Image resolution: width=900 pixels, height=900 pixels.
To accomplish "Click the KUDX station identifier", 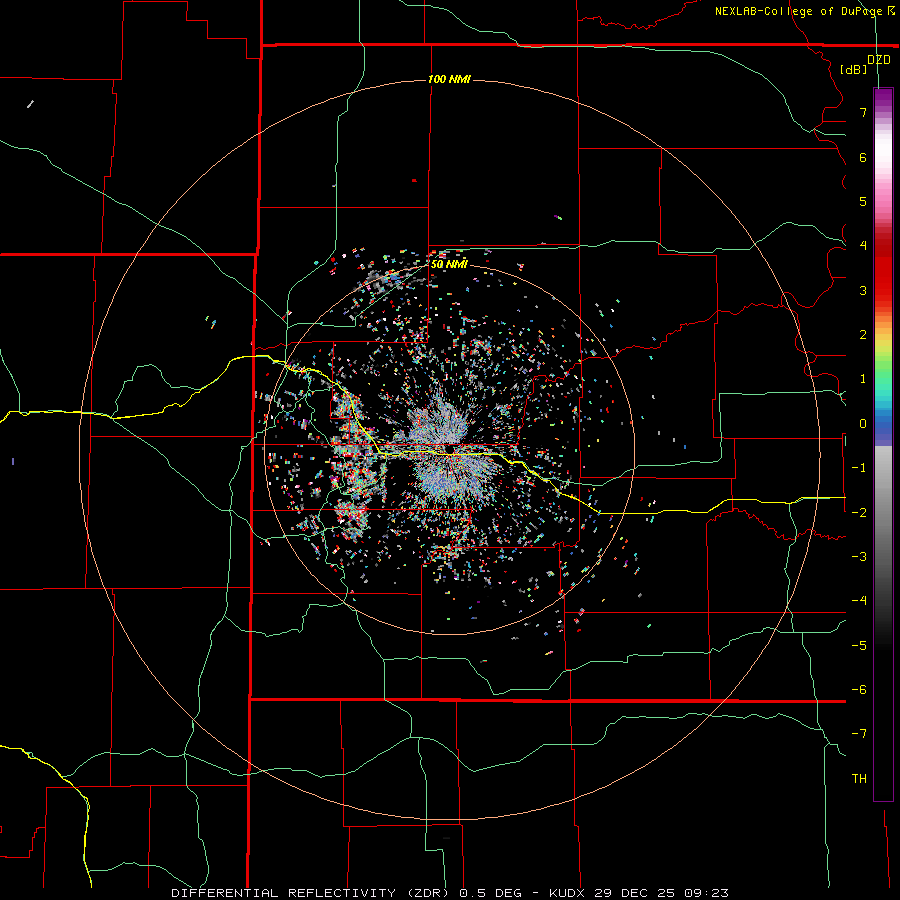I will 568,893.
